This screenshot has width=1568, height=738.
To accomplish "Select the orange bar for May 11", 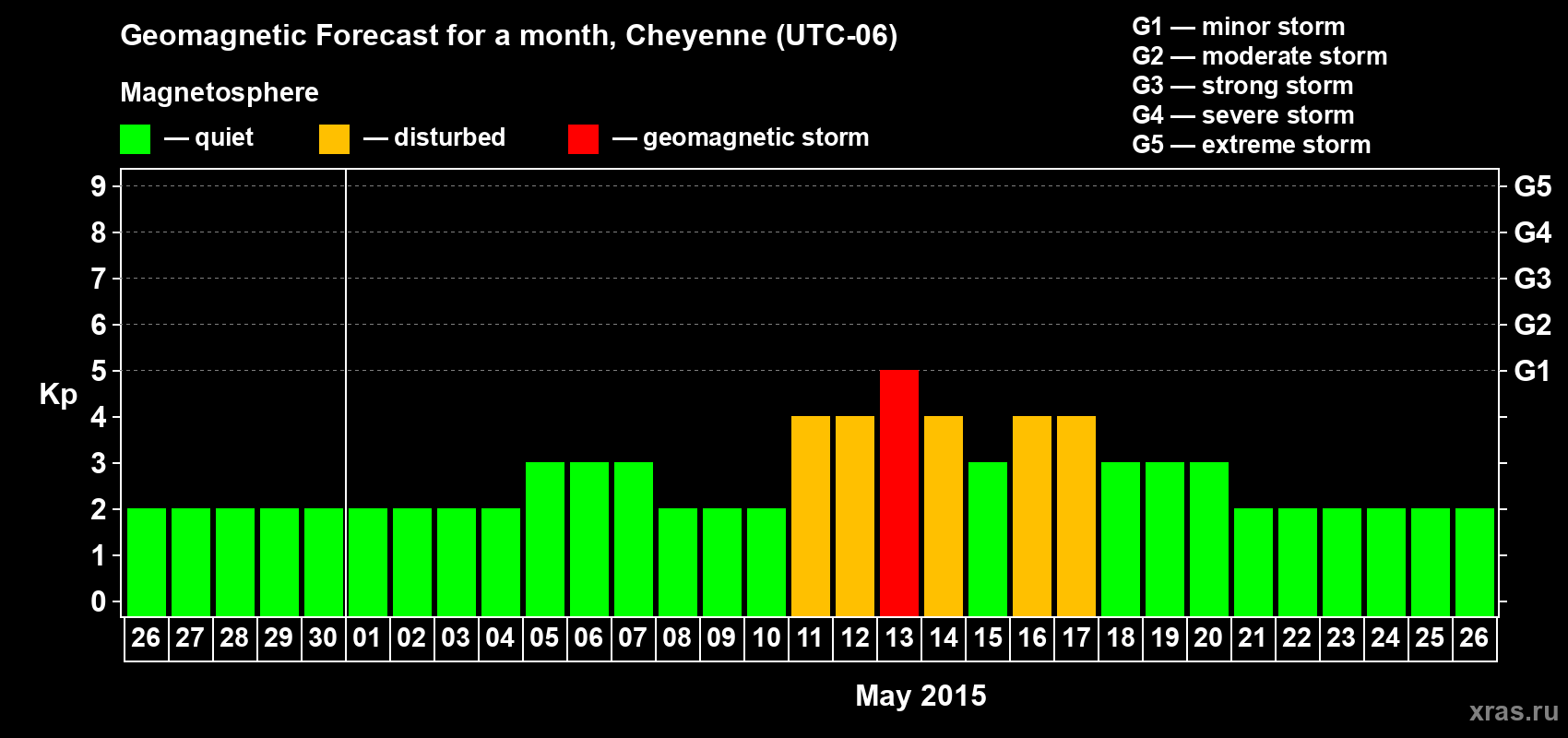I will [811, 516].
